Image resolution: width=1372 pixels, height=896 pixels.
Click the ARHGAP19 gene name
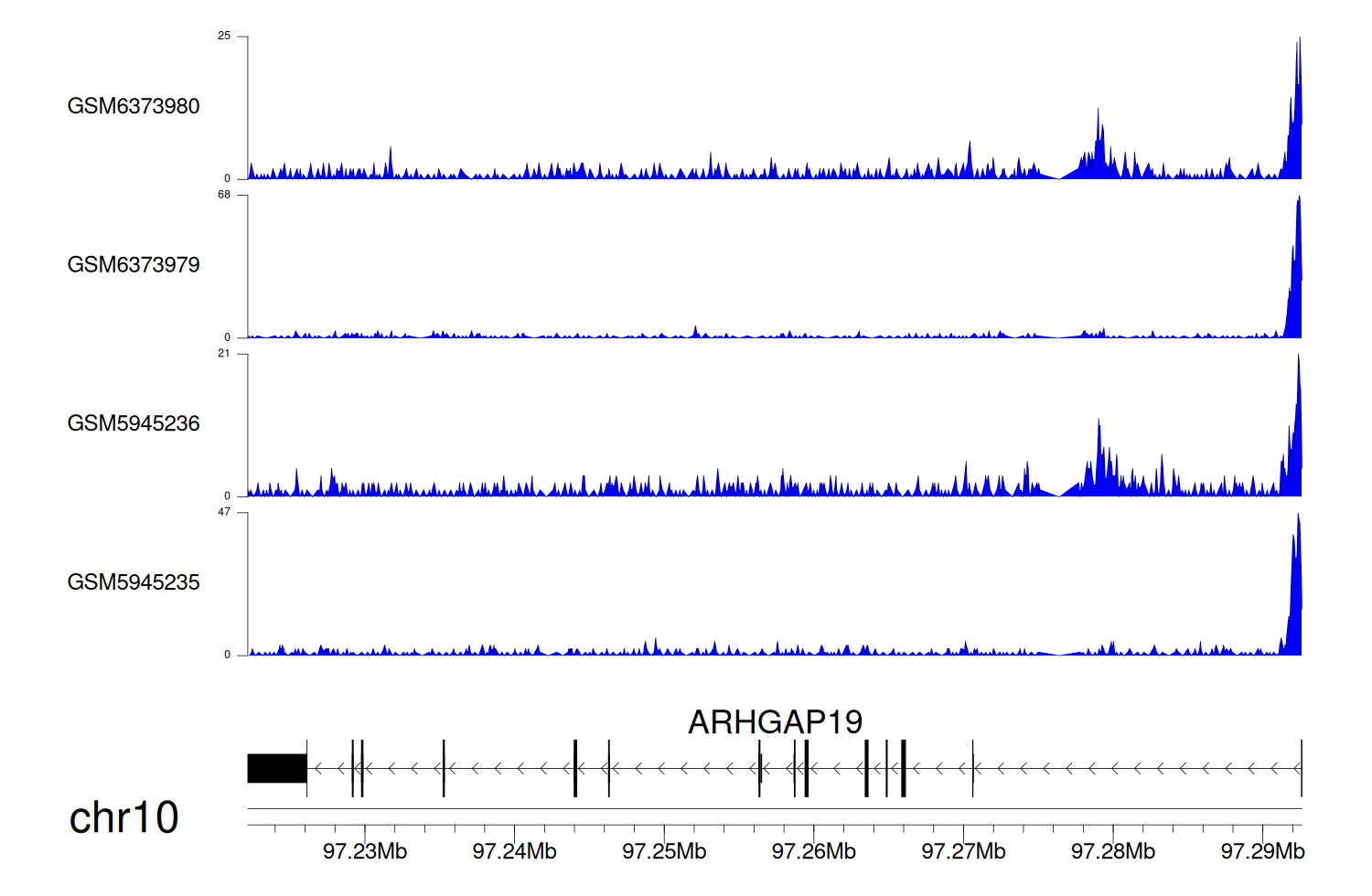775,722
